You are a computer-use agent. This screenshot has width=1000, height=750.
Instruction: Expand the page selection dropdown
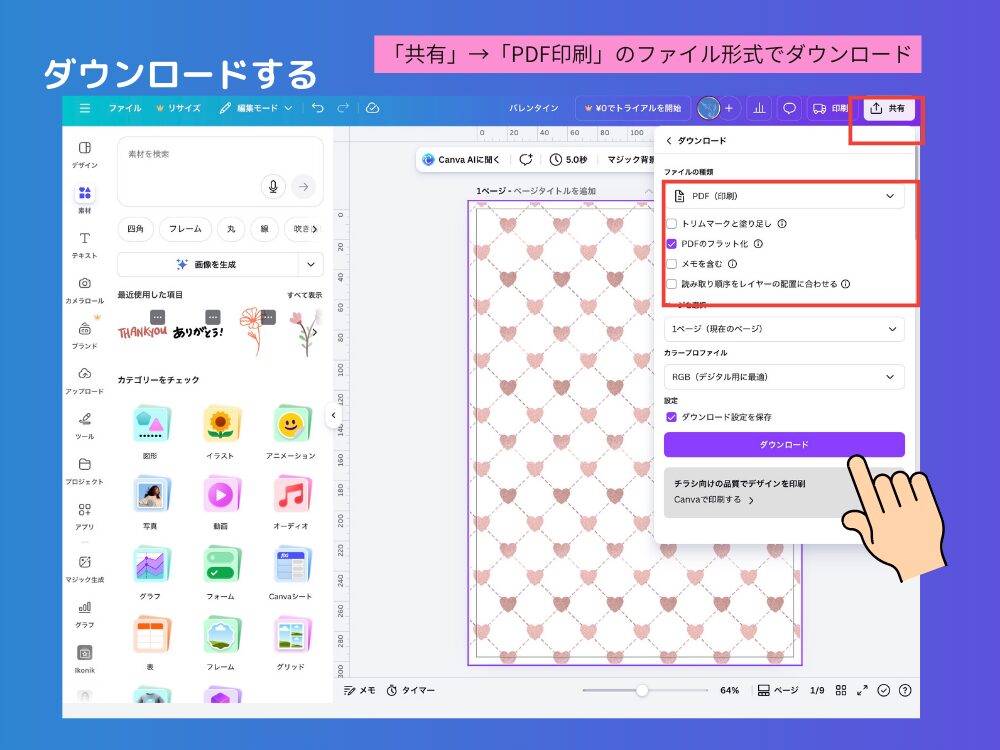pos(784,329)
